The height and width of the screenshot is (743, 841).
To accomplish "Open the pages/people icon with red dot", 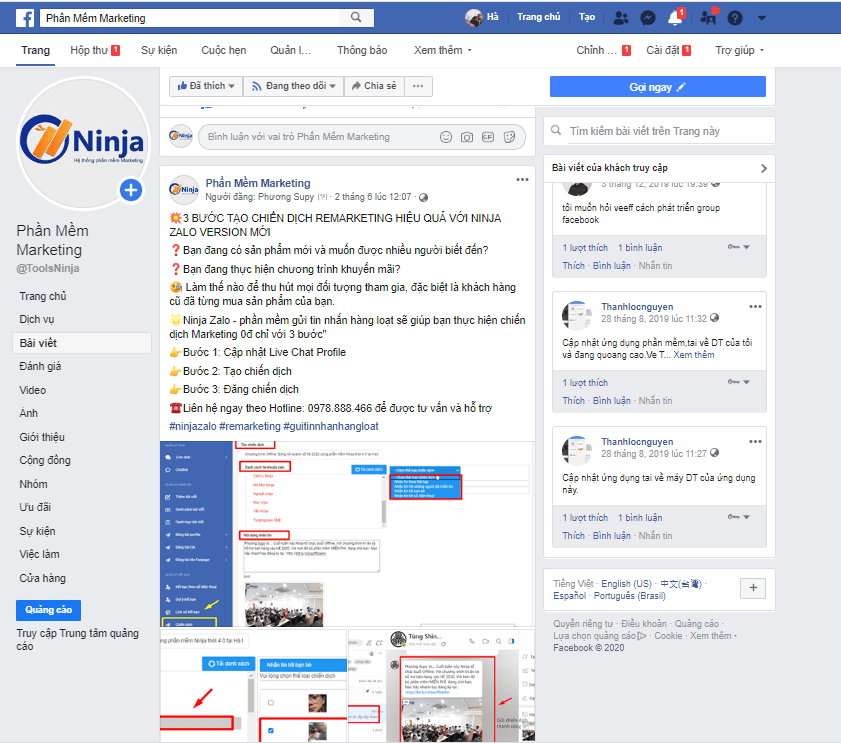I will (708, 18).
